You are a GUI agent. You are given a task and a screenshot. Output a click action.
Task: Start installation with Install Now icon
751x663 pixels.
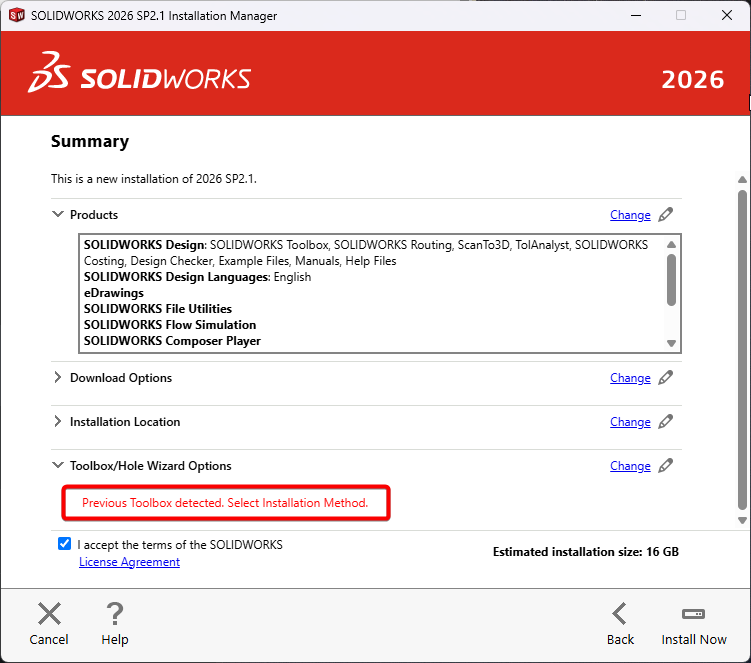[x=693, y=614]
